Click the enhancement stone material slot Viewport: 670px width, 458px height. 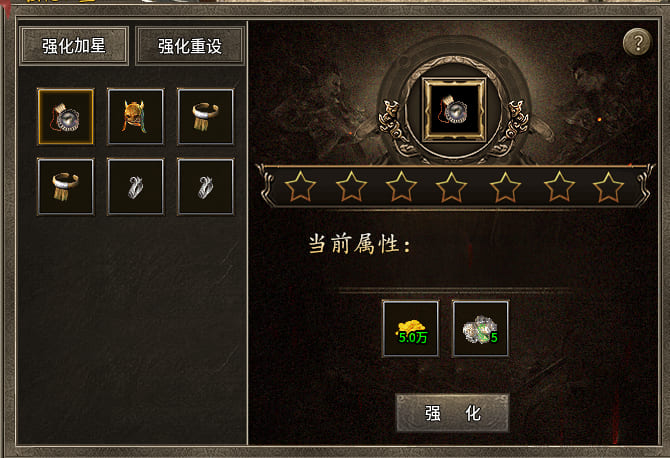pos(480,329)
